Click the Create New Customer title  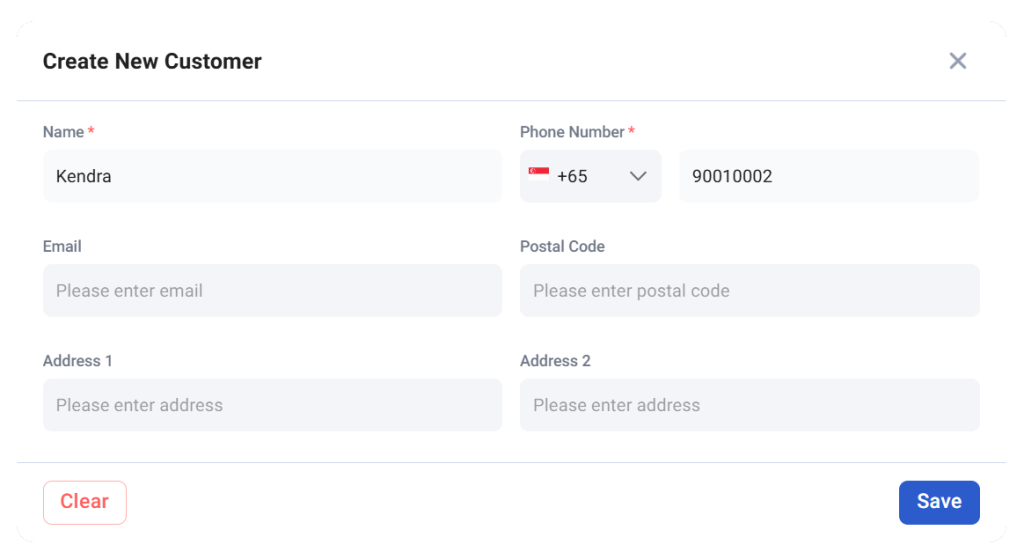pos(152,61)
